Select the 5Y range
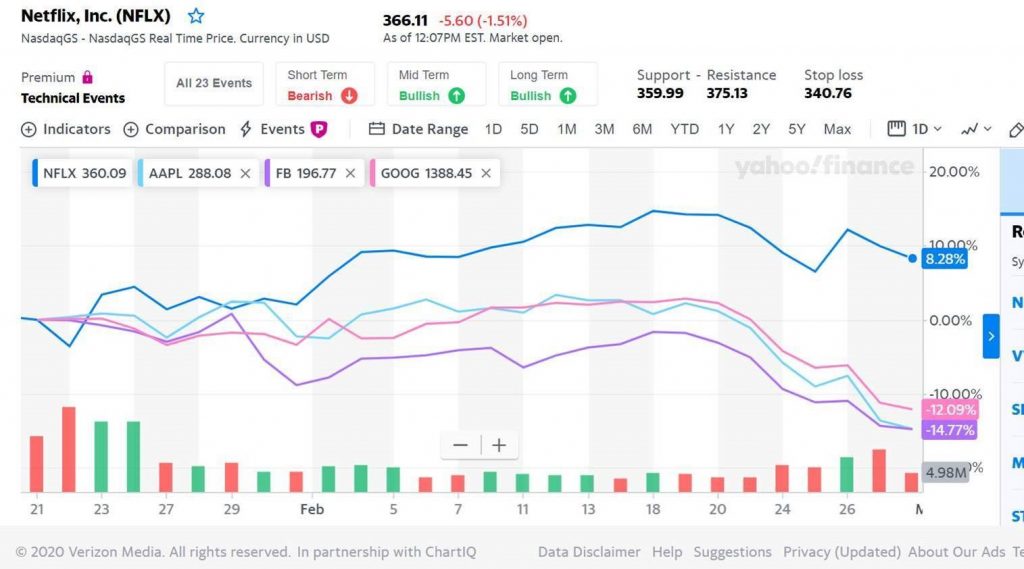Image resolution: width=1024 pixels, height=569 pixels. point(796,129)
